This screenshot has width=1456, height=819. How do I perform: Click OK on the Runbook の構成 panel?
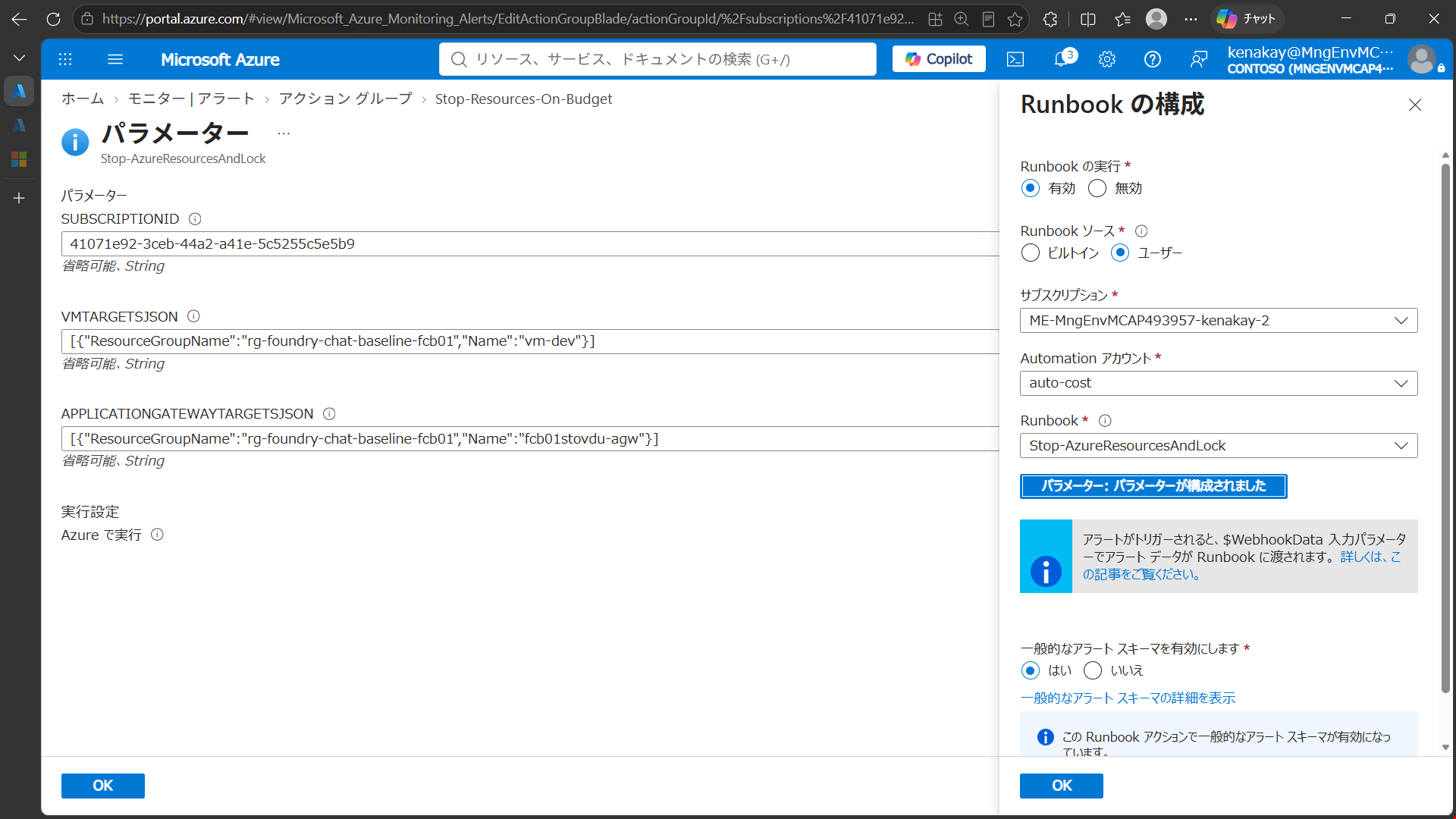(1062, 786)
